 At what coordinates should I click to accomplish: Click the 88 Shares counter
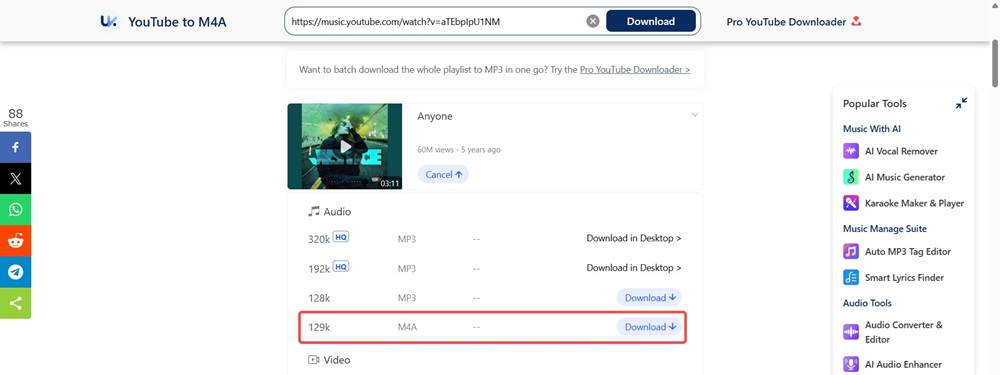(x=15, y=118)
